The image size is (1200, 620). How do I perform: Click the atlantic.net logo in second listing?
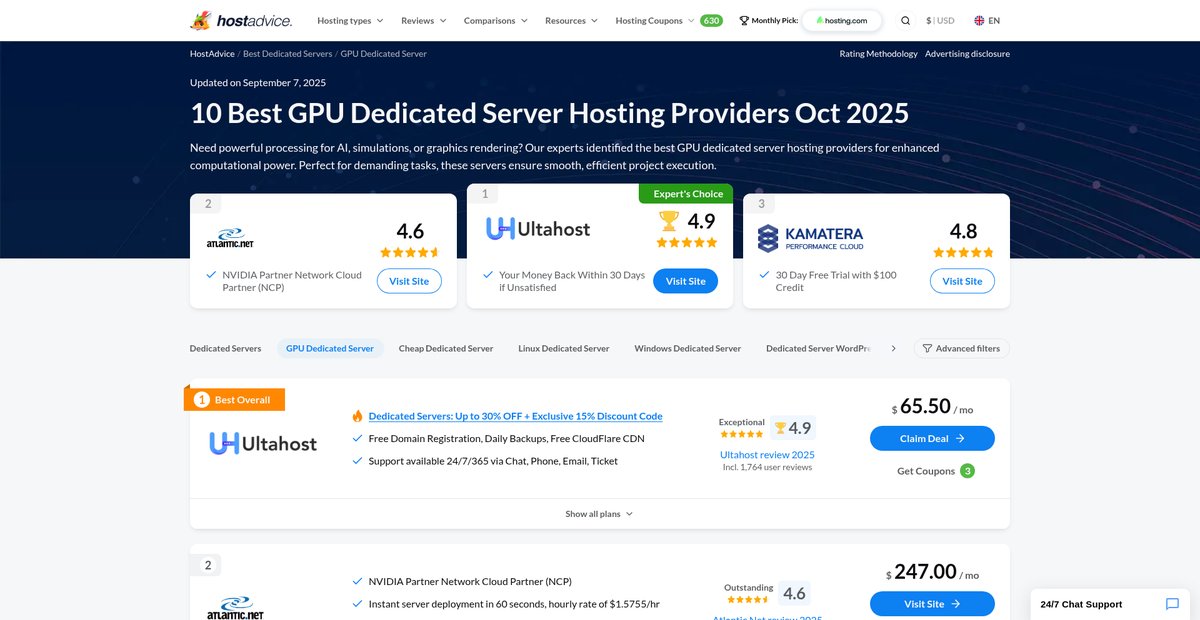pos(236,607)
